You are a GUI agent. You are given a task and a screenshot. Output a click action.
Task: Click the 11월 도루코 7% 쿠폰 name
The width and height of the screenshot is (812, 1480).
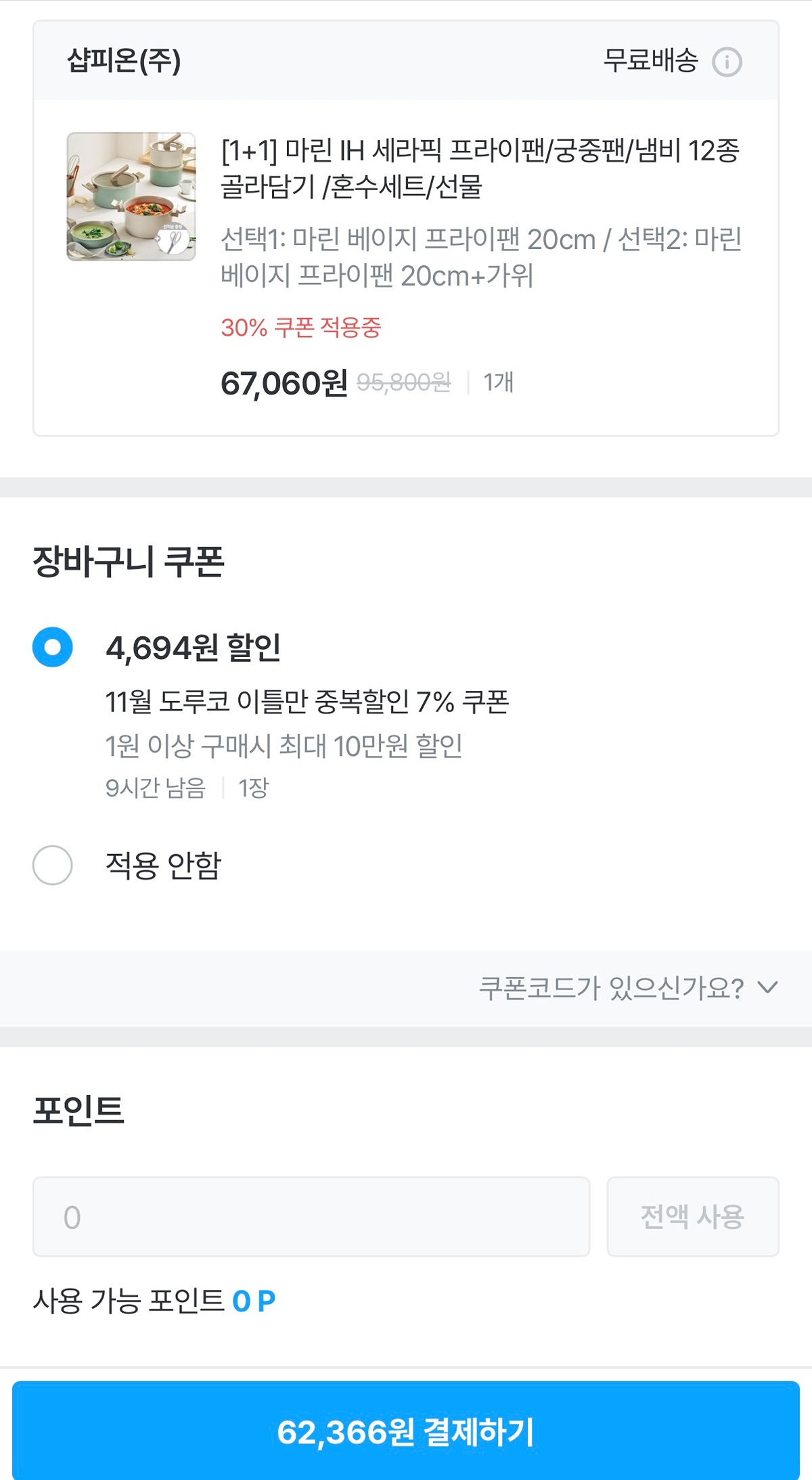tap(307, 702)
